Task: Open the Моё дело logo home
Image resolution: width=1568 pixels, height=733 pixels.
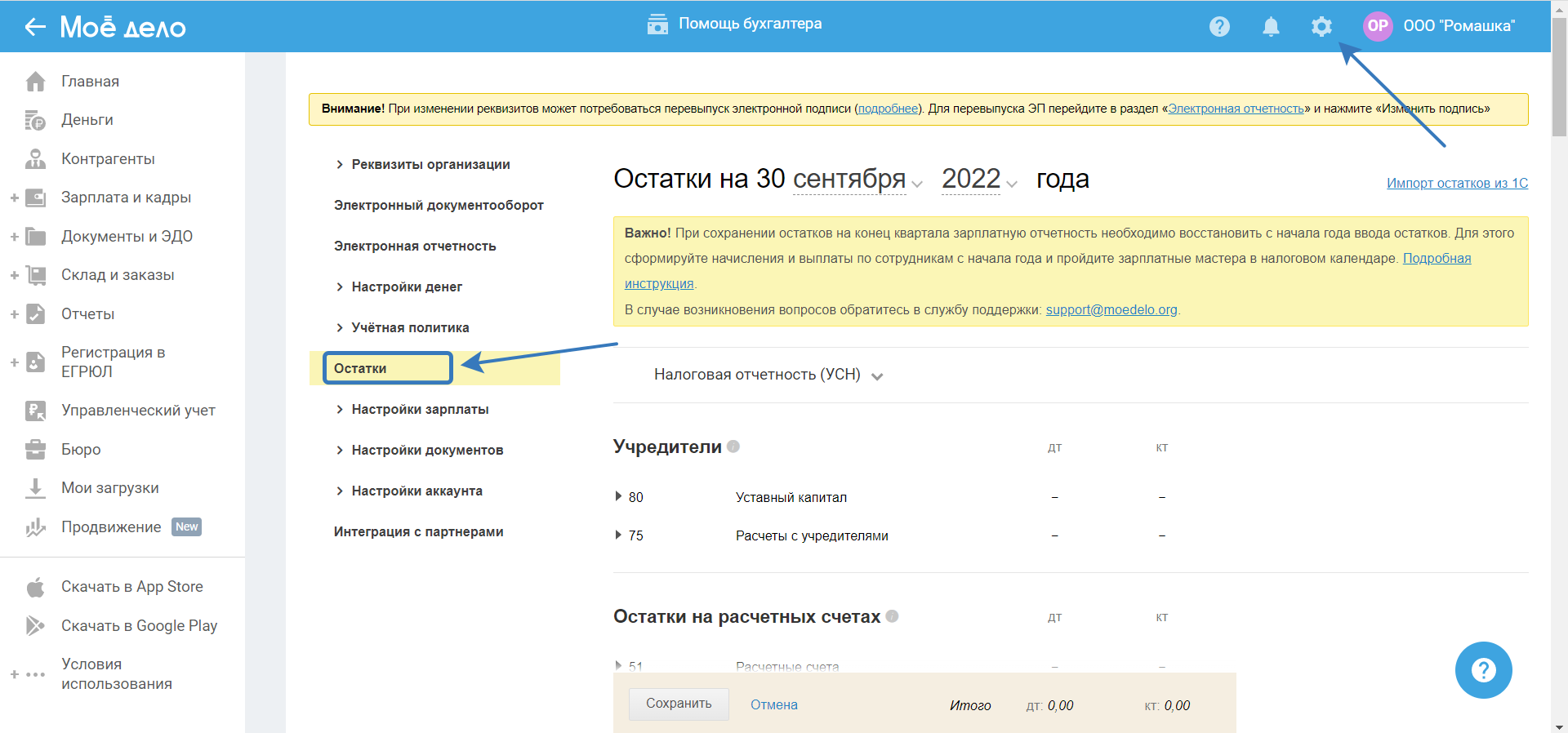Action: (x=123, y=27)
